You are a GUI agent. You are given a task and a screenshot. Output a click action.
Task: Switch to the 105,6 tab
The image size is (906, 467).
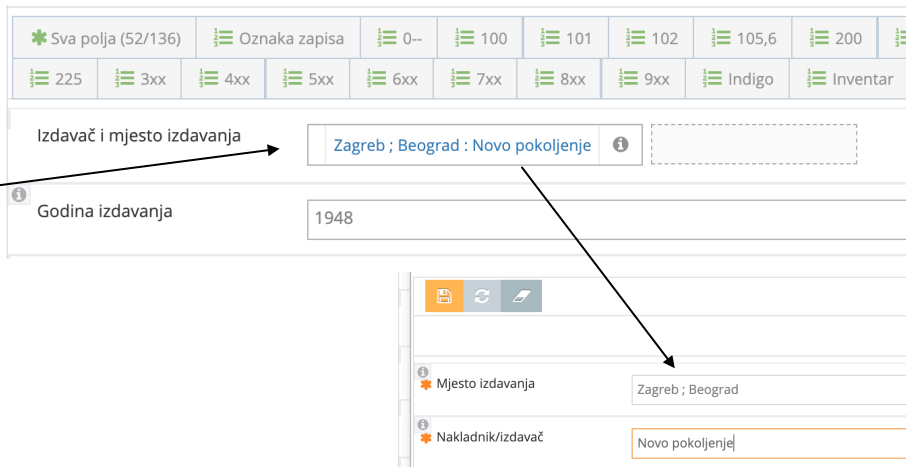click(x=743, y=38)
